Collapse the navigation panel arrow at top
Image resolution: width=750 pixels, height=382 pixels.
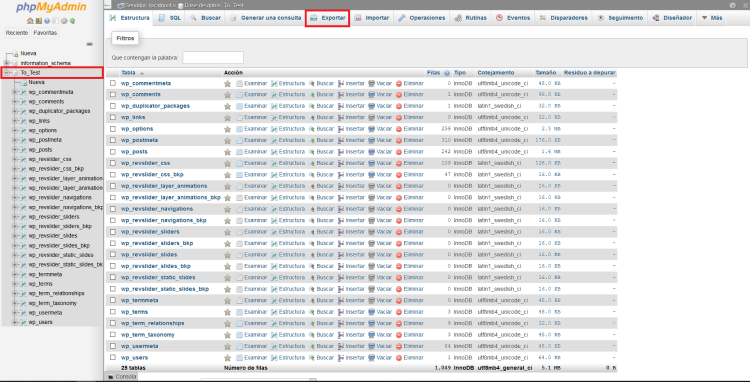108,5
